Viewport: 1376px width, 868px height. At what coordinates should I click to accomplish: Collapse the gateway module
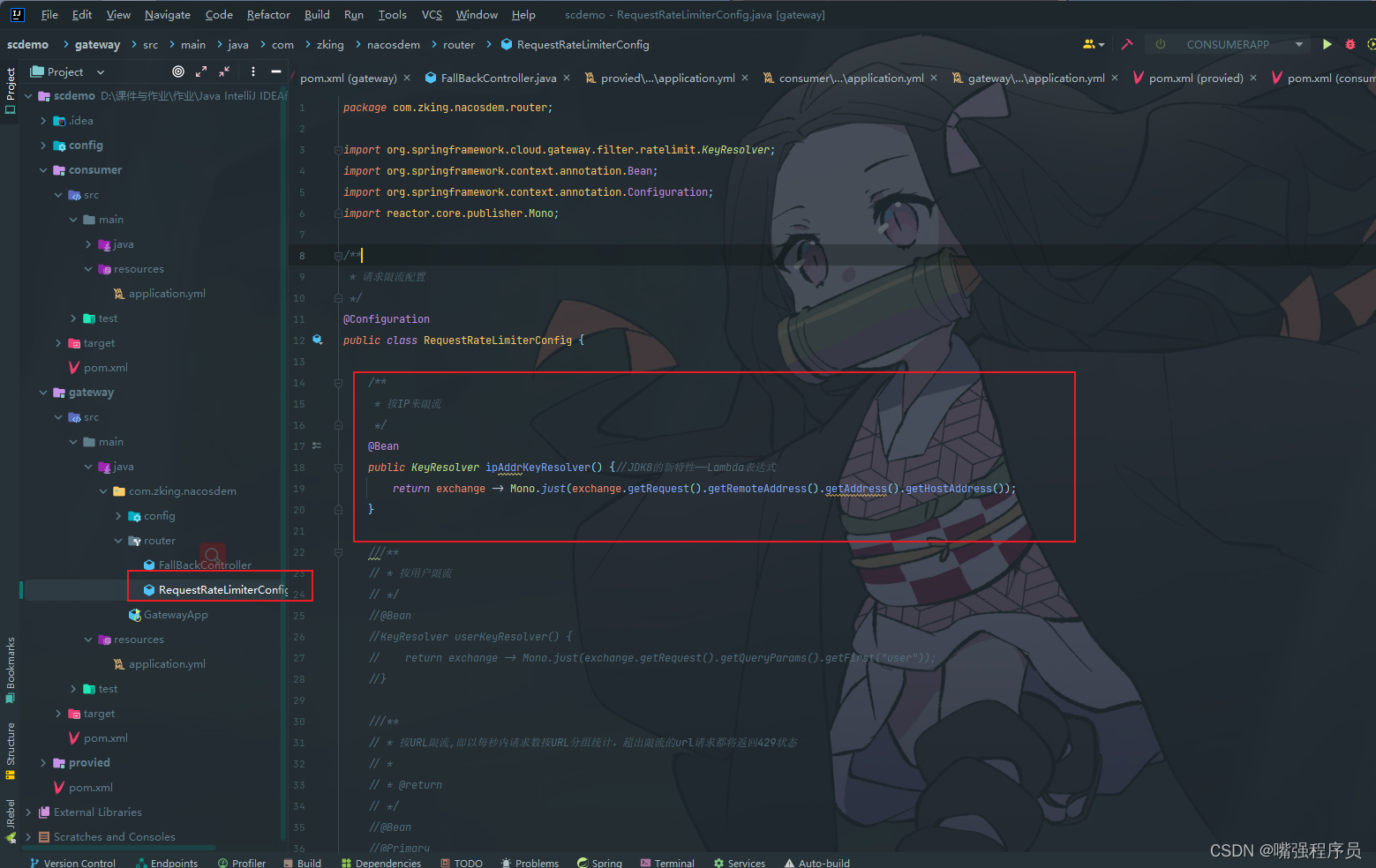[43, 392]
